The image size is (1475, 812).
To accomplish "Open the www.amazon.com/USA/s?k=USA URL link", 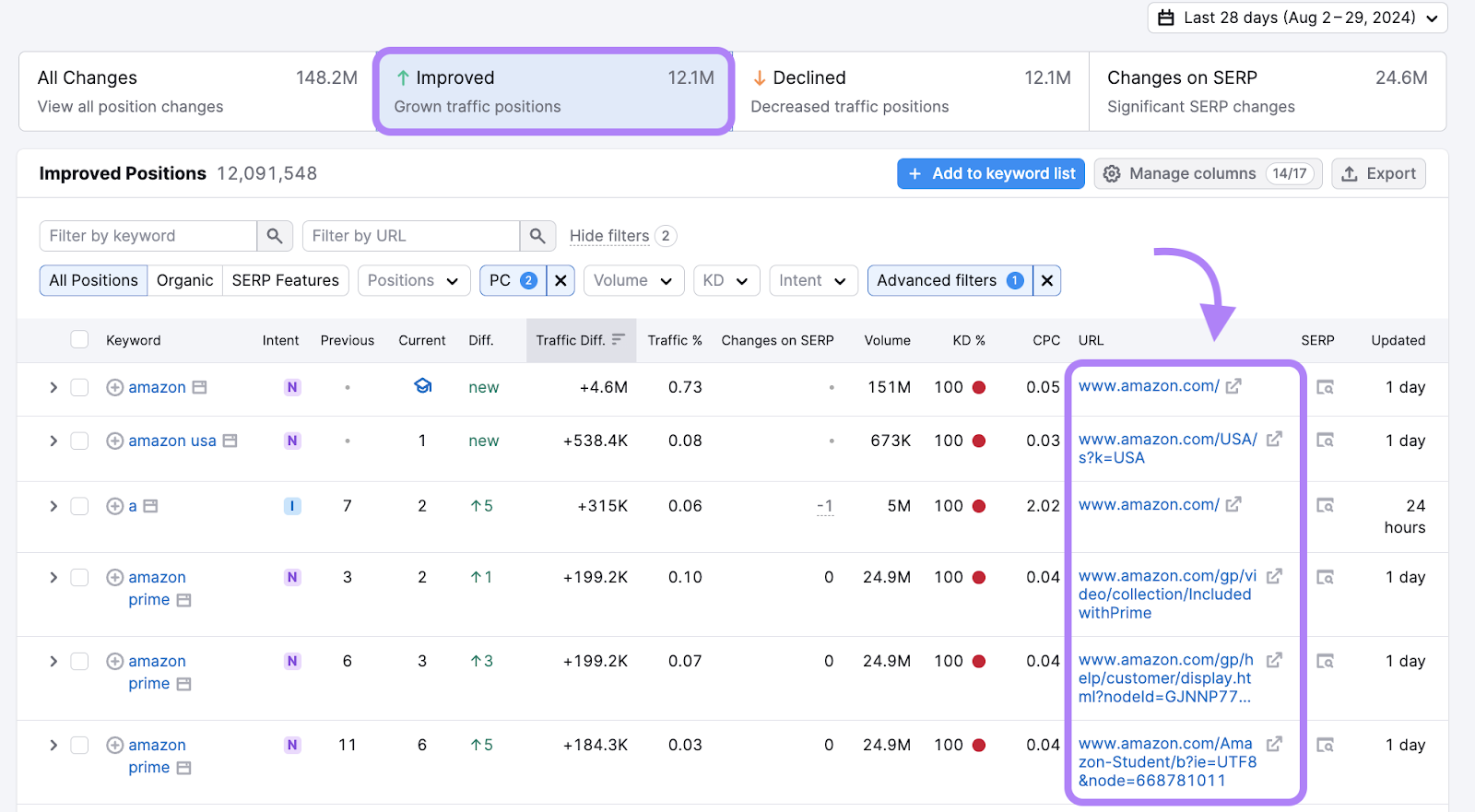I will tap(1168, 449).
